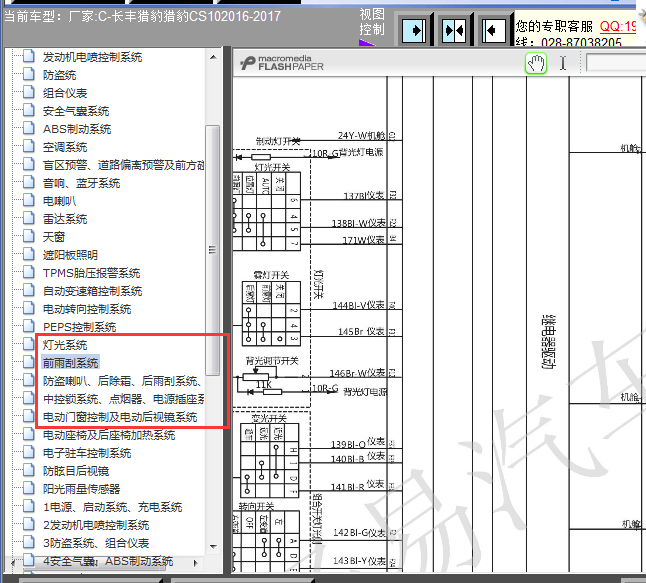This screenshot has width=646, height=583.
Task: Open 安全气囊系统 tree entry
Action: [x=76, y=111]
